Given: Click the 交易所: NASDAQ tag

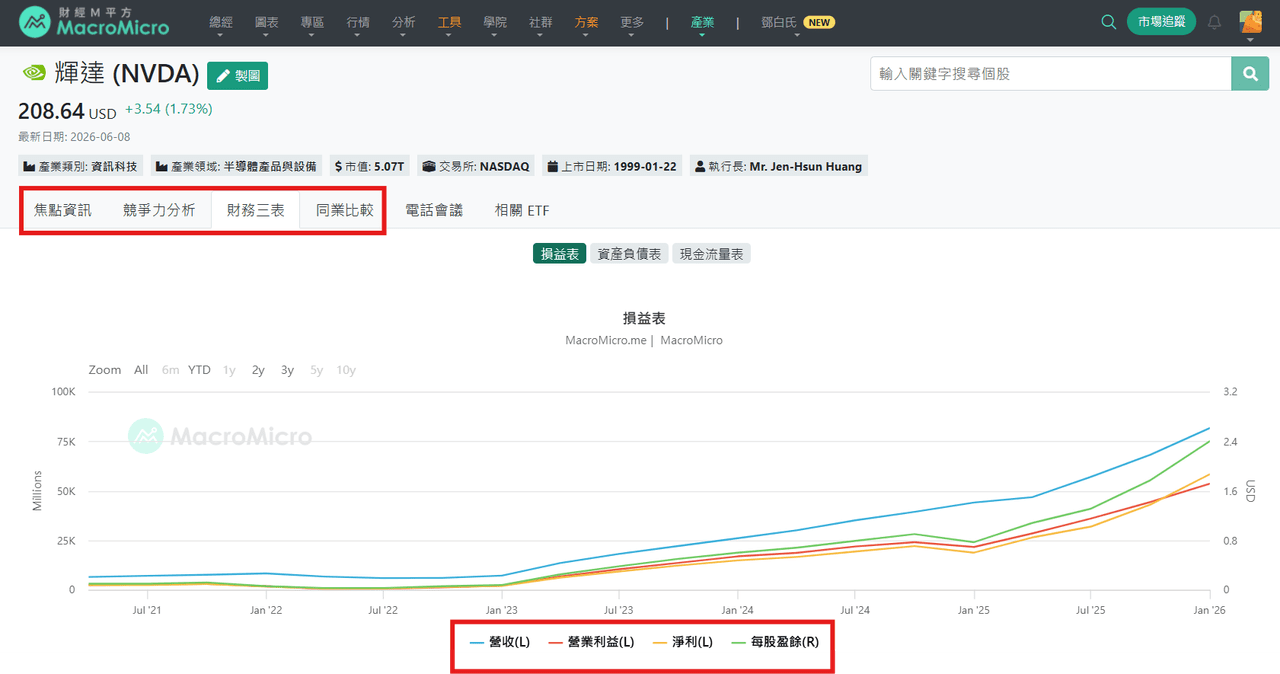Looking at the screenshot, I should coord(478,166).
